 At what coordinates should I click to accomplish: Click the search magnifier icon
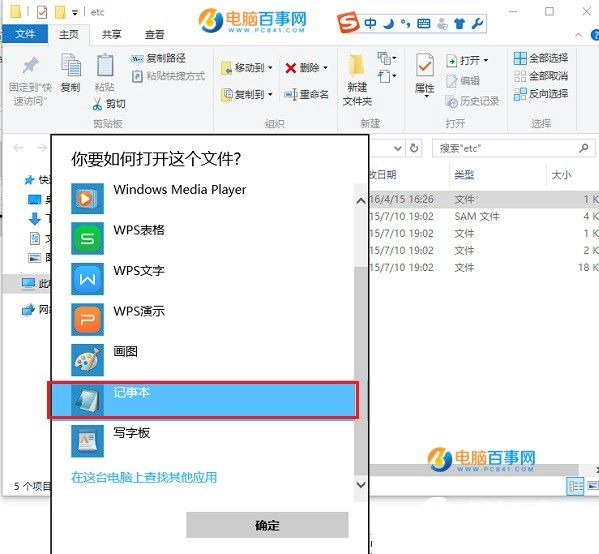tap(584, 148)
